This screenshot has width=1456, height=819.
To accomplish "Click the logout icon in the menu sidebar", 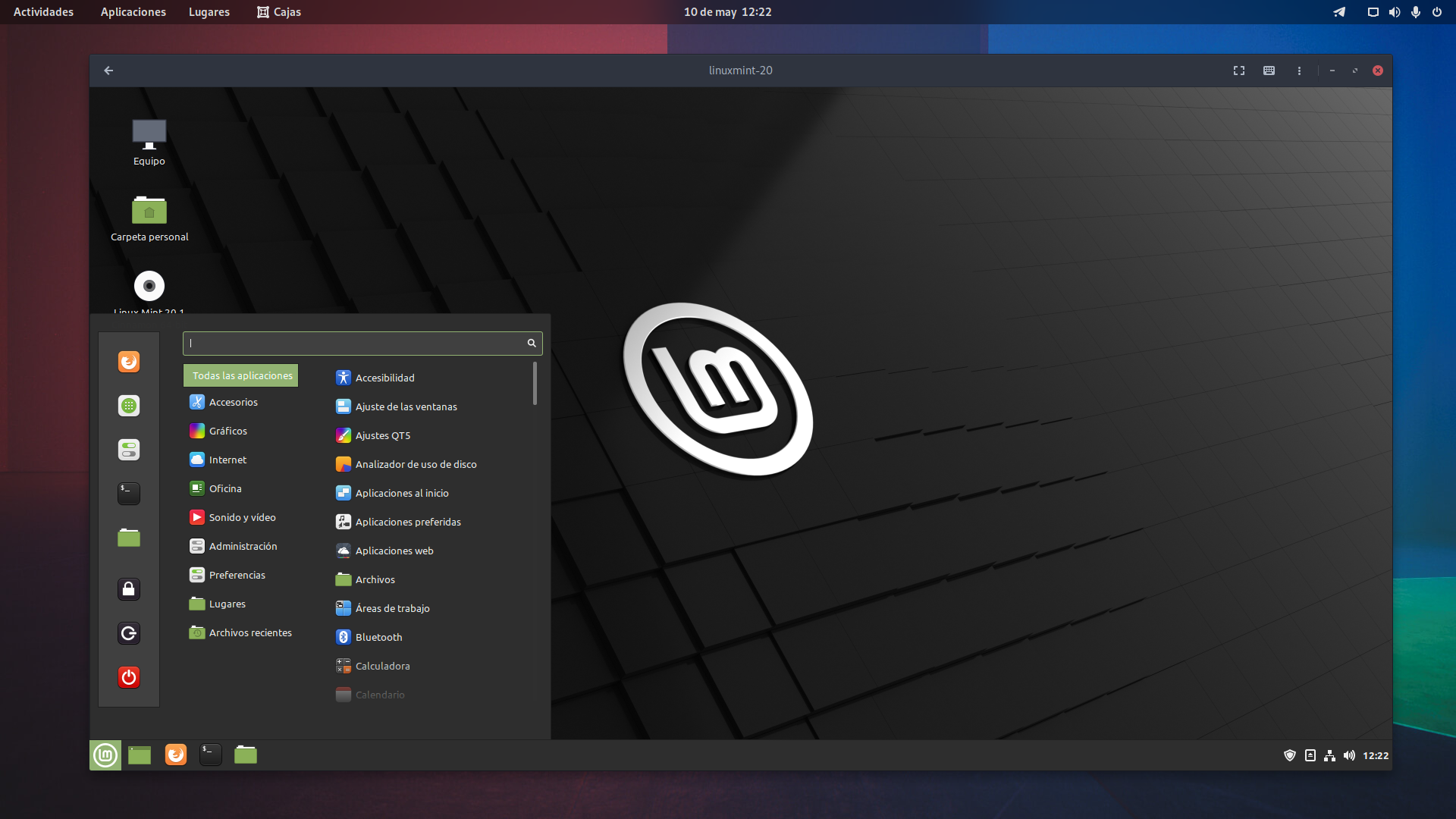I will pos(129,633).
